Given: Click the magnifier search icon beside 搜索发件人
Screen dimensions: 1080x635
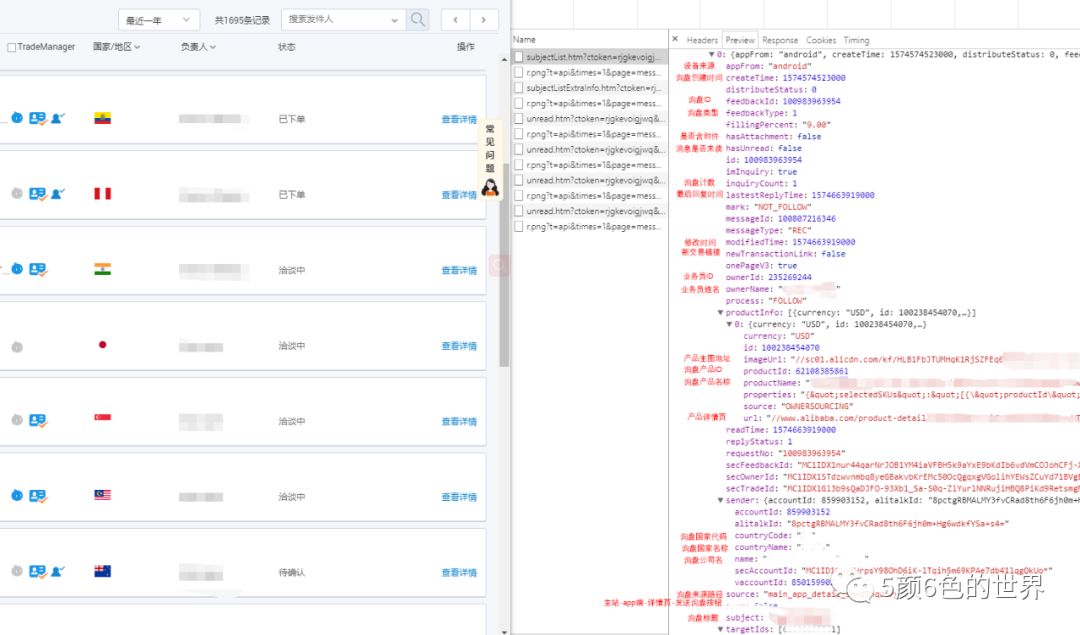Looking at the screenshot, I should tap(417, 19).
